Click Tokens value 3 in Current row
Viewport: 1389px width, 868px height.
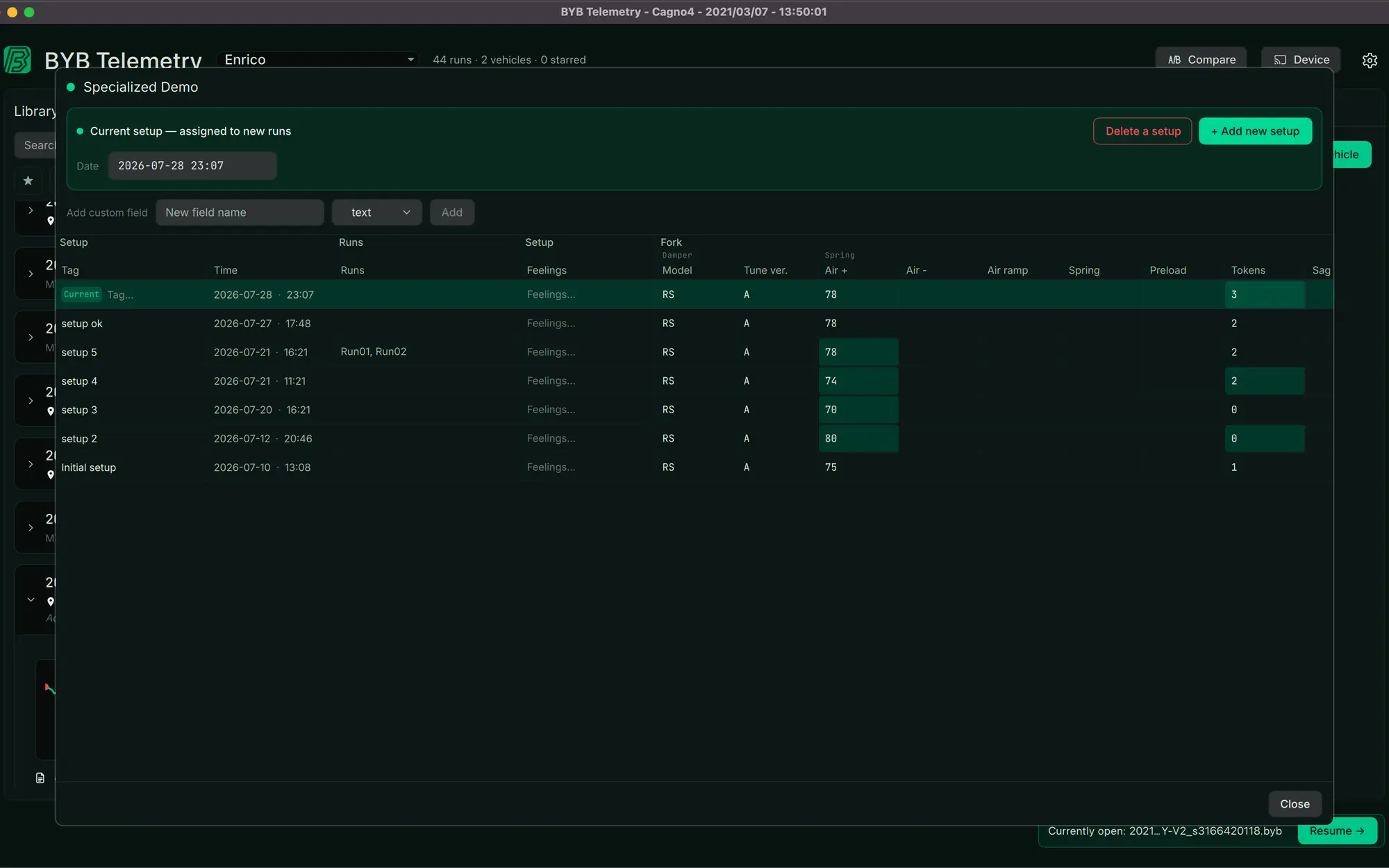tap(1265, 294)
